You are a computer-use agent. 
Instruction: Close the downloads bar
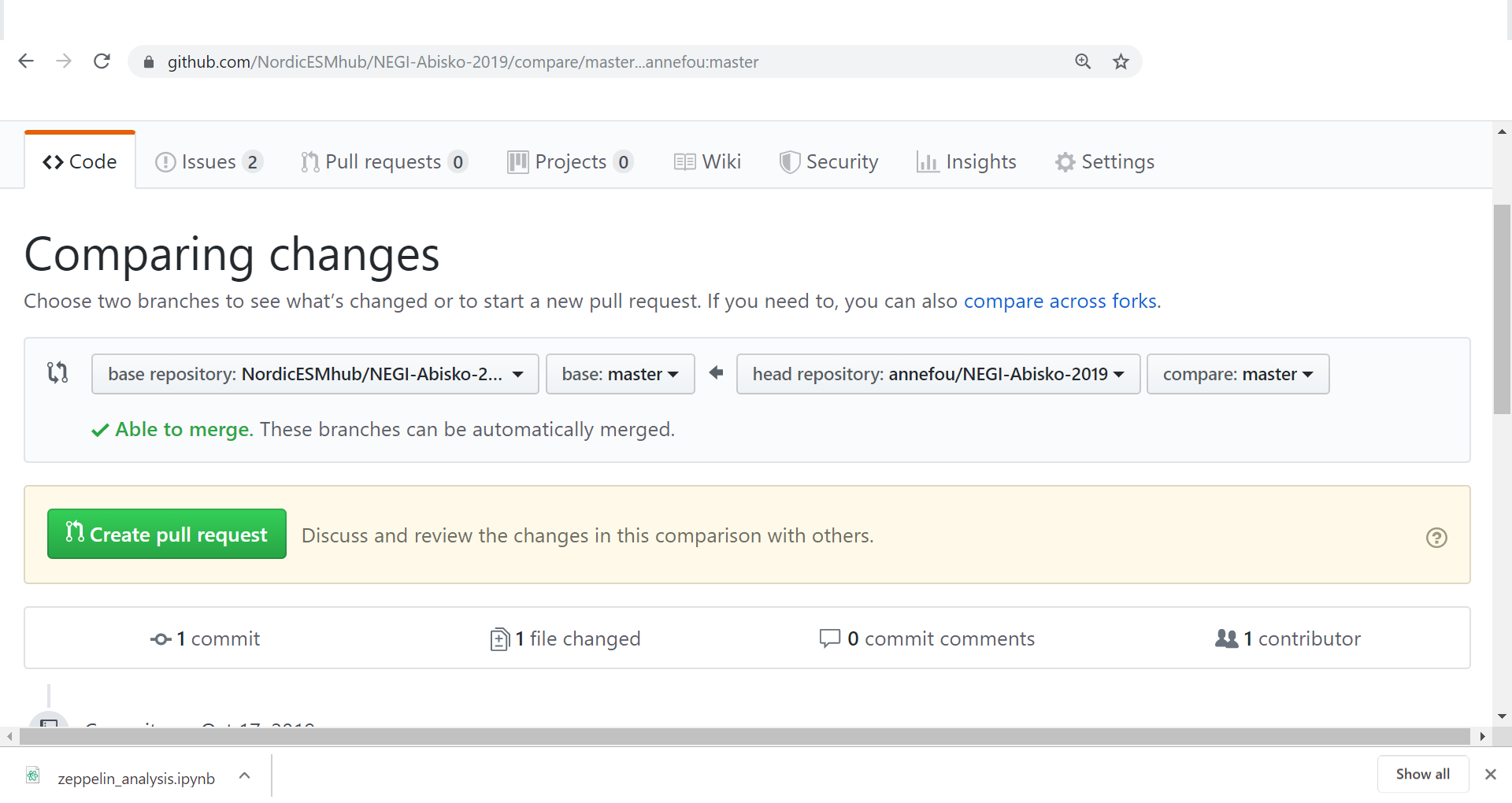pos(1490,774)
